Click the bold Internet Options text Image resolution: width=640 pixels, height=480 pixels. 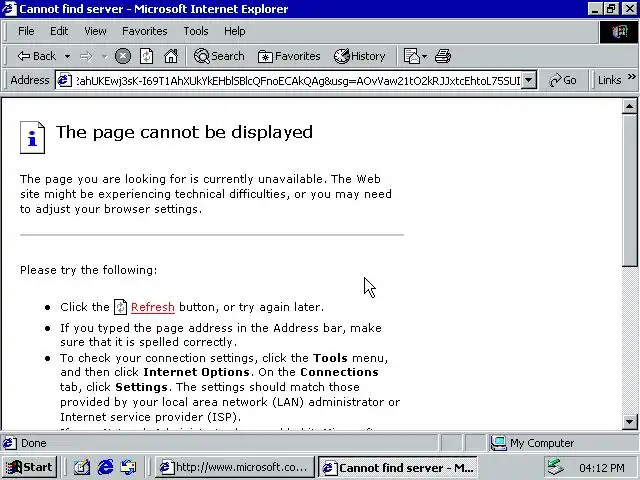[197, 372]
